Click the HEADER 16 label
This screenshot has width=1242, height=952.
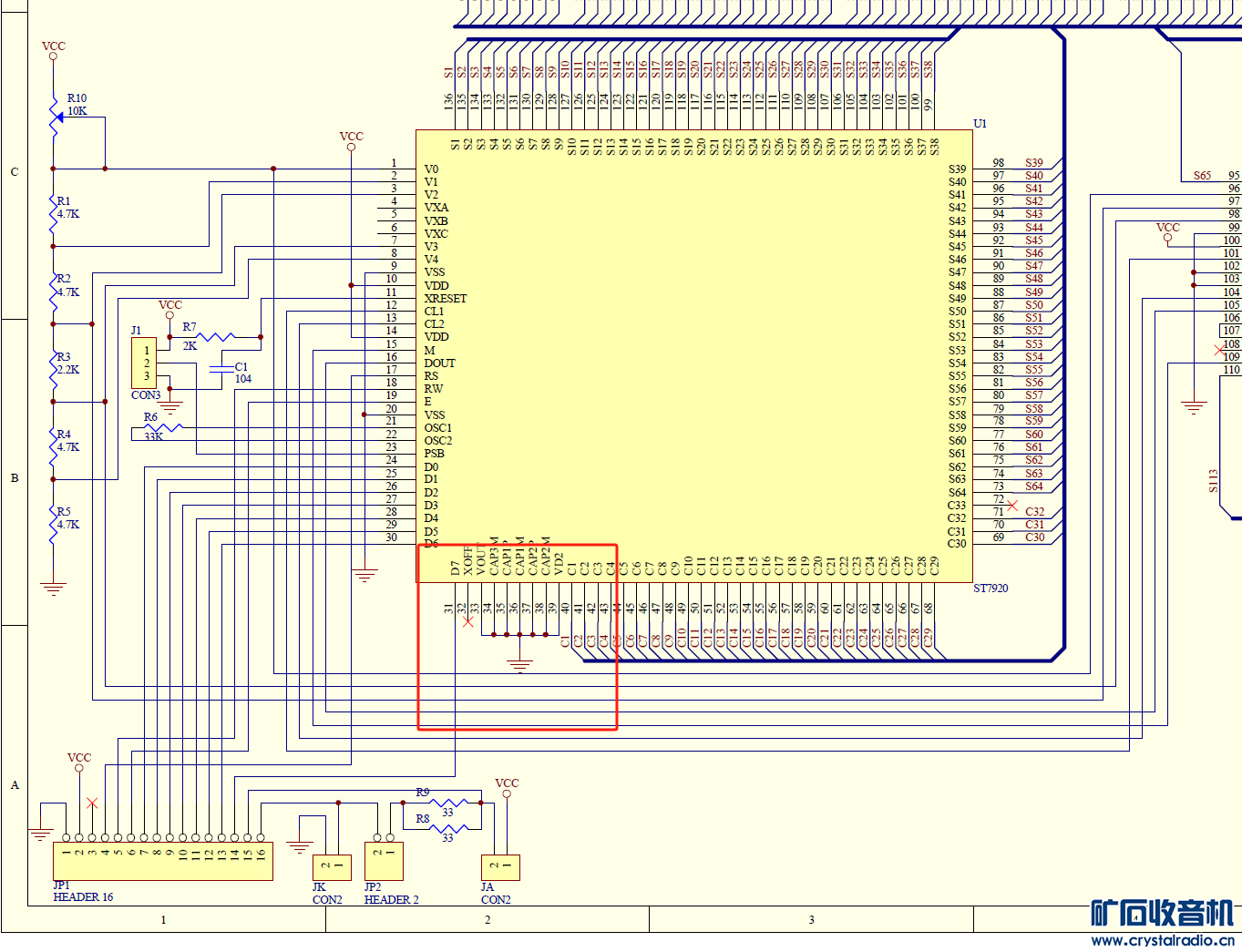83,897
